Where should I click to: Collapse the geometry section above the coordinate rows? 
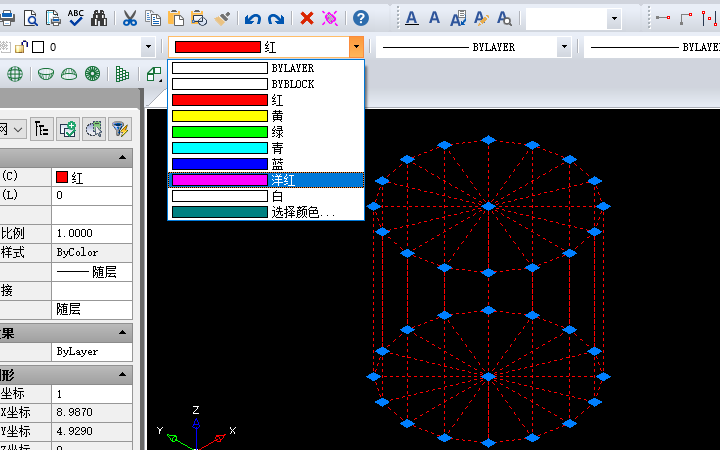pos(122,374)
